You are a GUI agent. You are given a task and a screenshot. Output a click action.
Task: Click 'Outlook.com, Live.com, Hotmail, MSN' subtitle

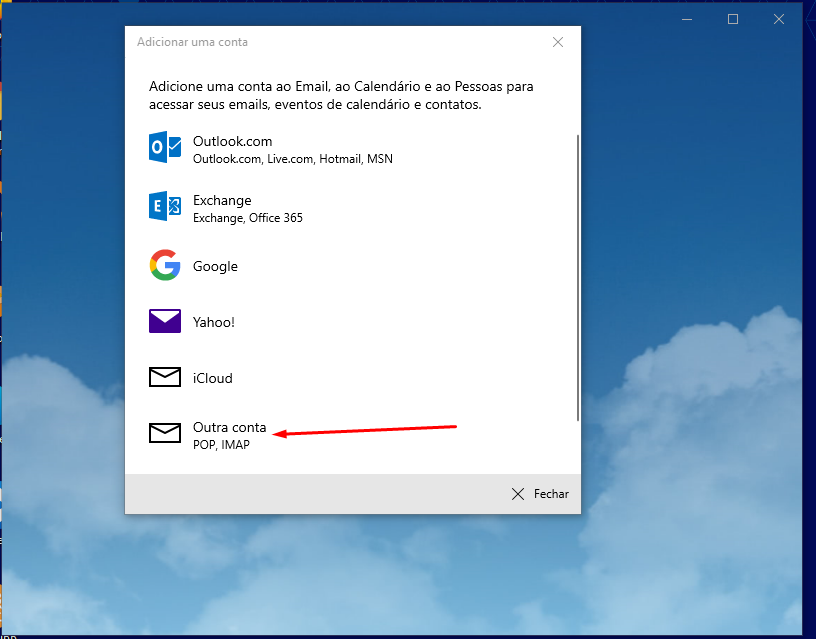(292, 159)
